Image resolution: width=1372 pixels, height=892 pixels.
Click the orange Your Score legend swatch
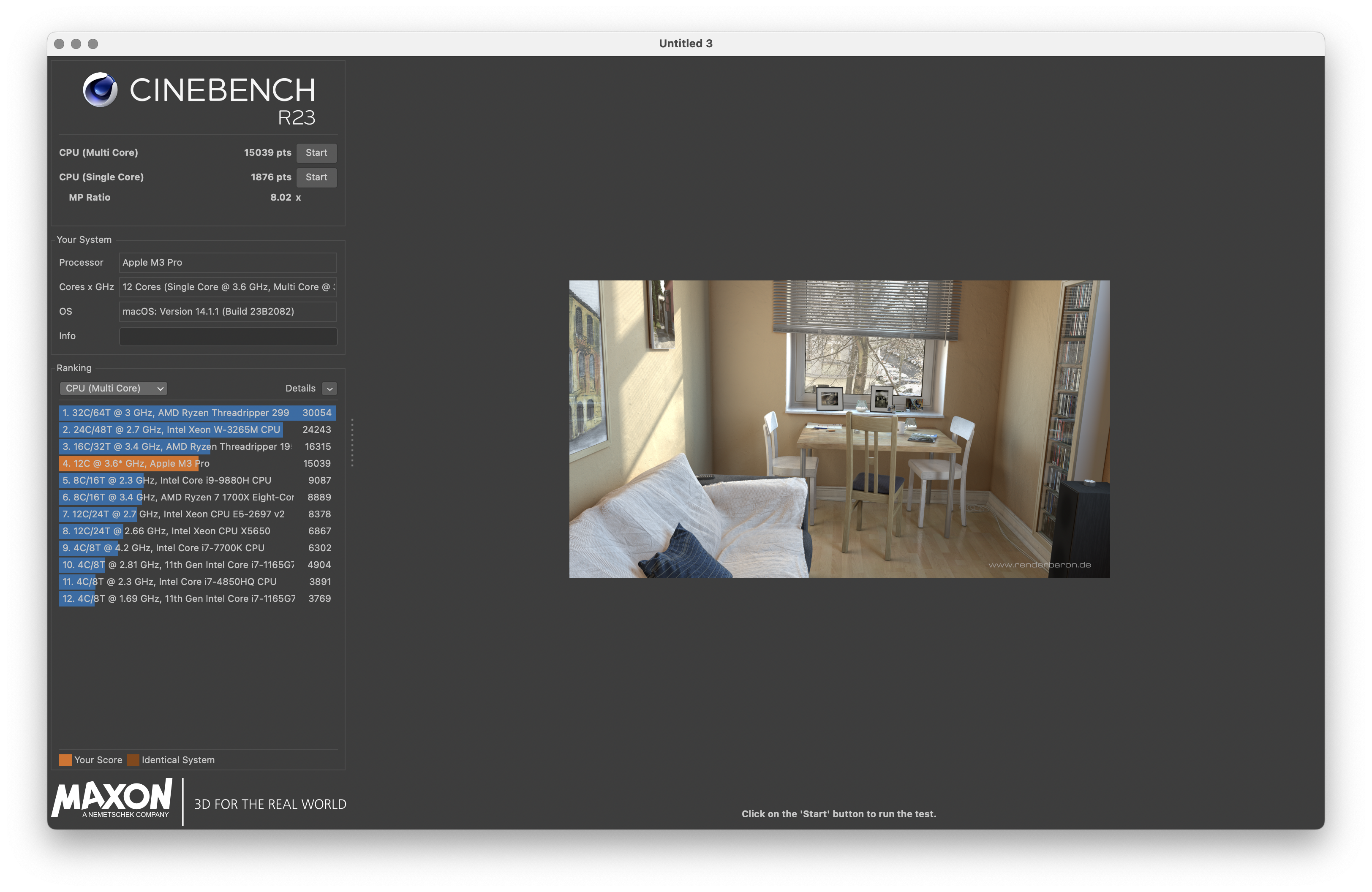coord(65,760)
